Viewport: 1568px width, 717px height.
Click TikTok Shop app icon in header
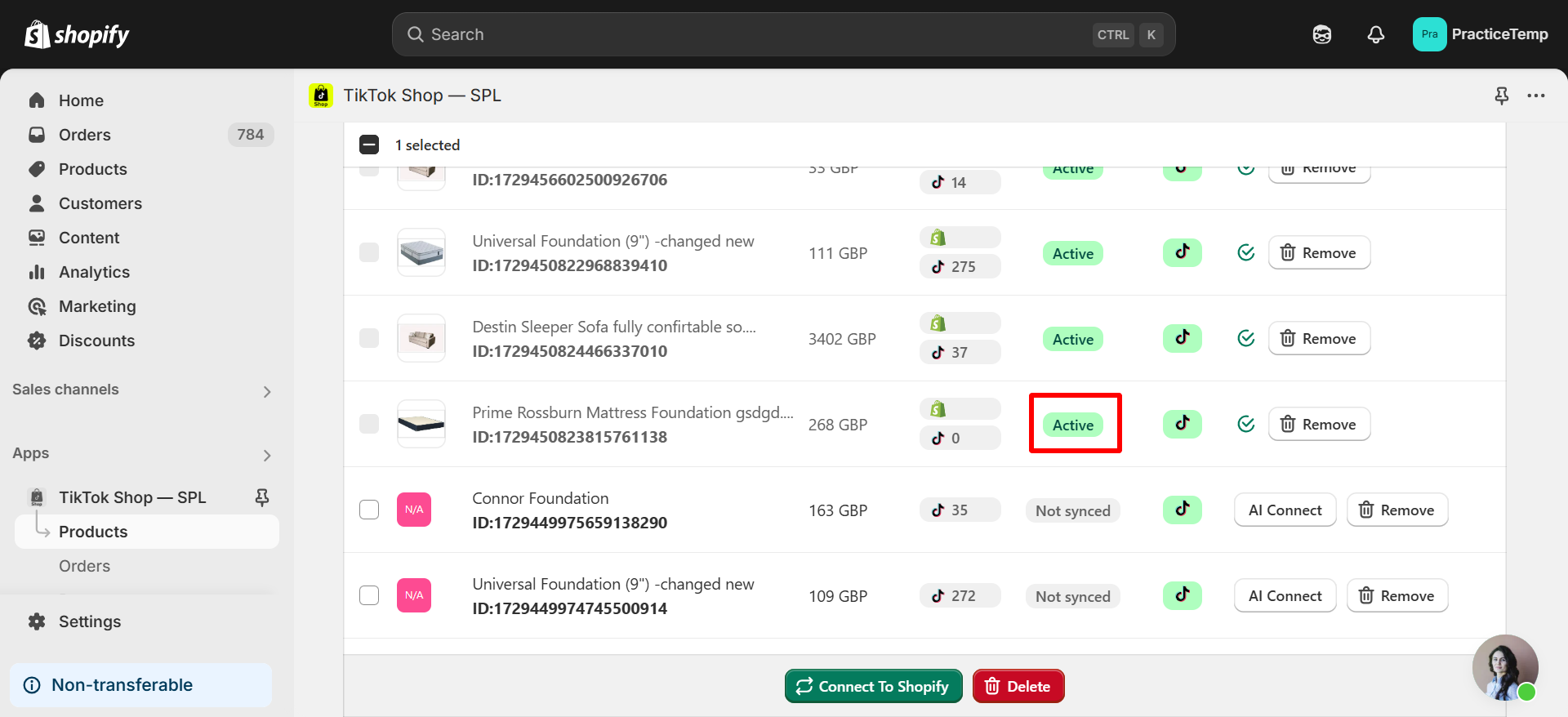(x=321, y=96)
